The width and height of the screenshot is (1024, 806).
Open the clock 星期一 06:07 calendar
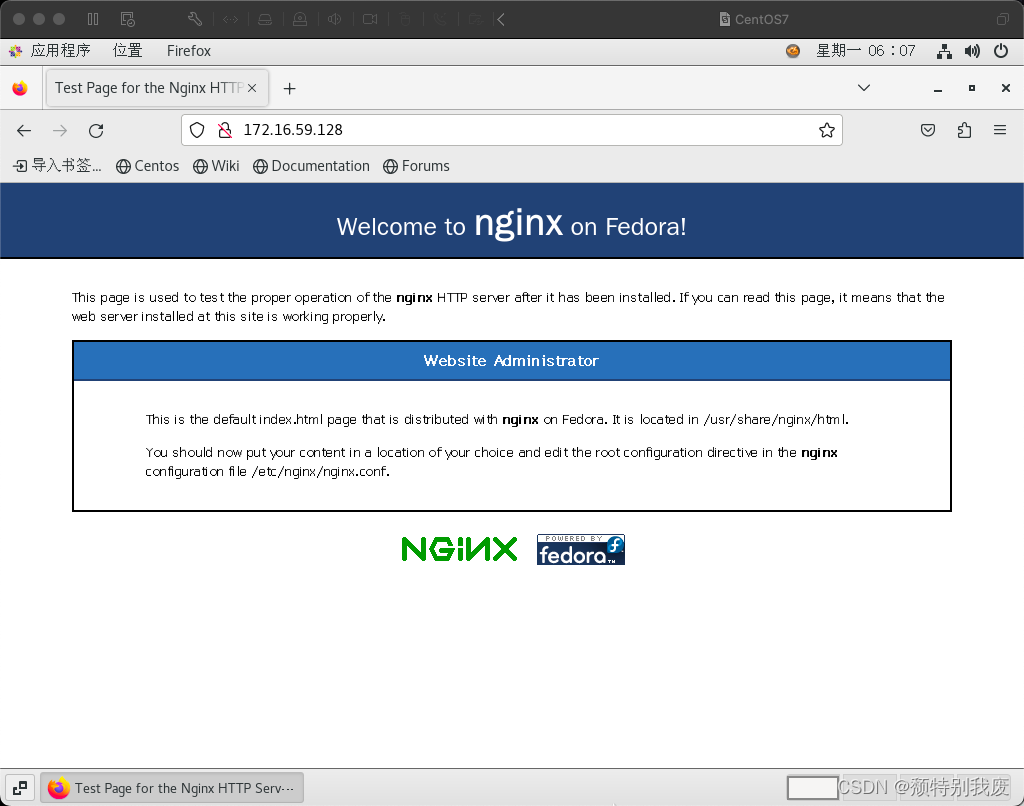click(x=866, y=50)
